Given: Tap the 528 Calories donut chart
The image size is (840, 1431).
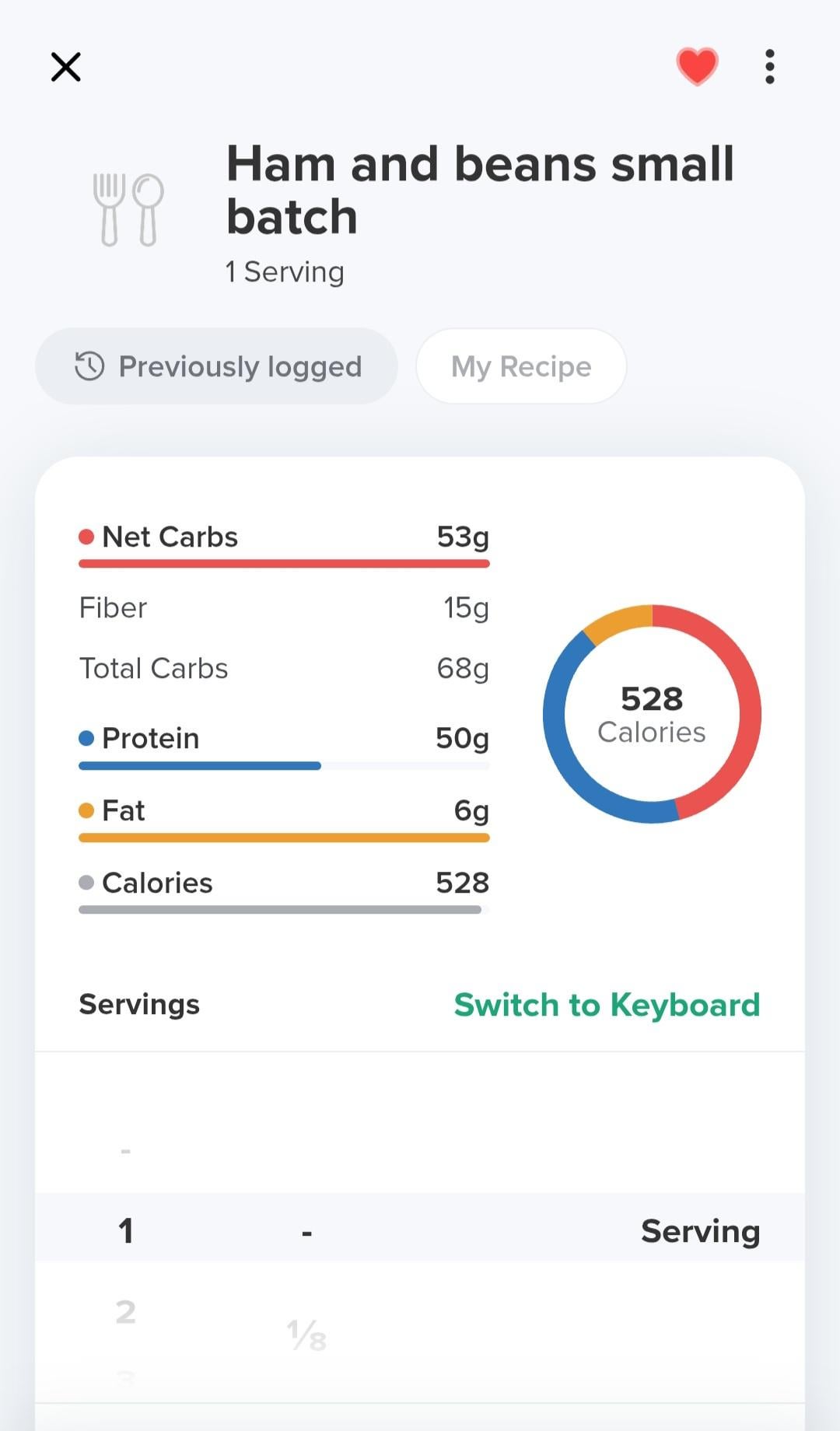Looking at the screenshot, I should pyautogui.click(x=652, y=714).
